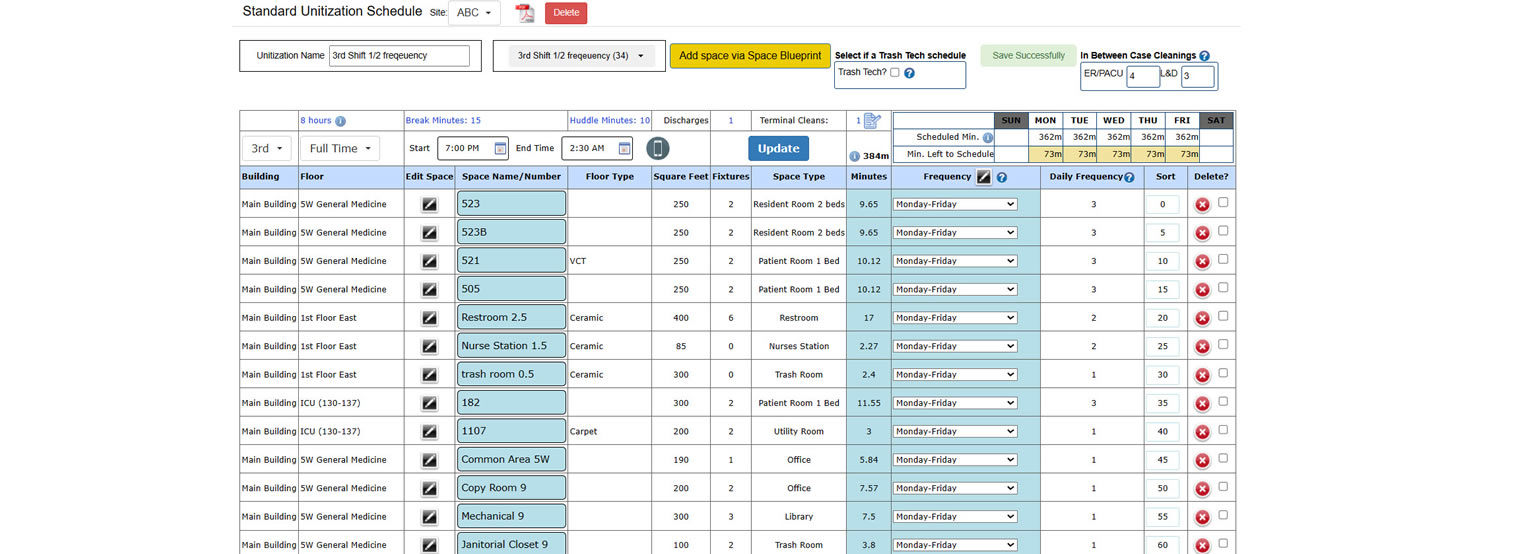The image size is (1540, 554).
Task: Check delete box for row 523B
Action: click(1223, 230)
